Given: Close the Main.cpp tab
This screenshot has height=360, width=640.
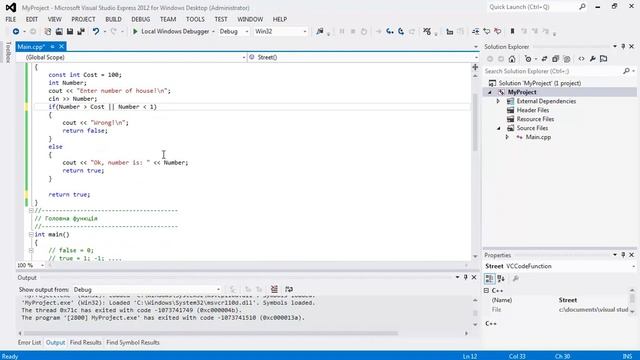Looking at the screenshot, I should [x=61, y=47].
